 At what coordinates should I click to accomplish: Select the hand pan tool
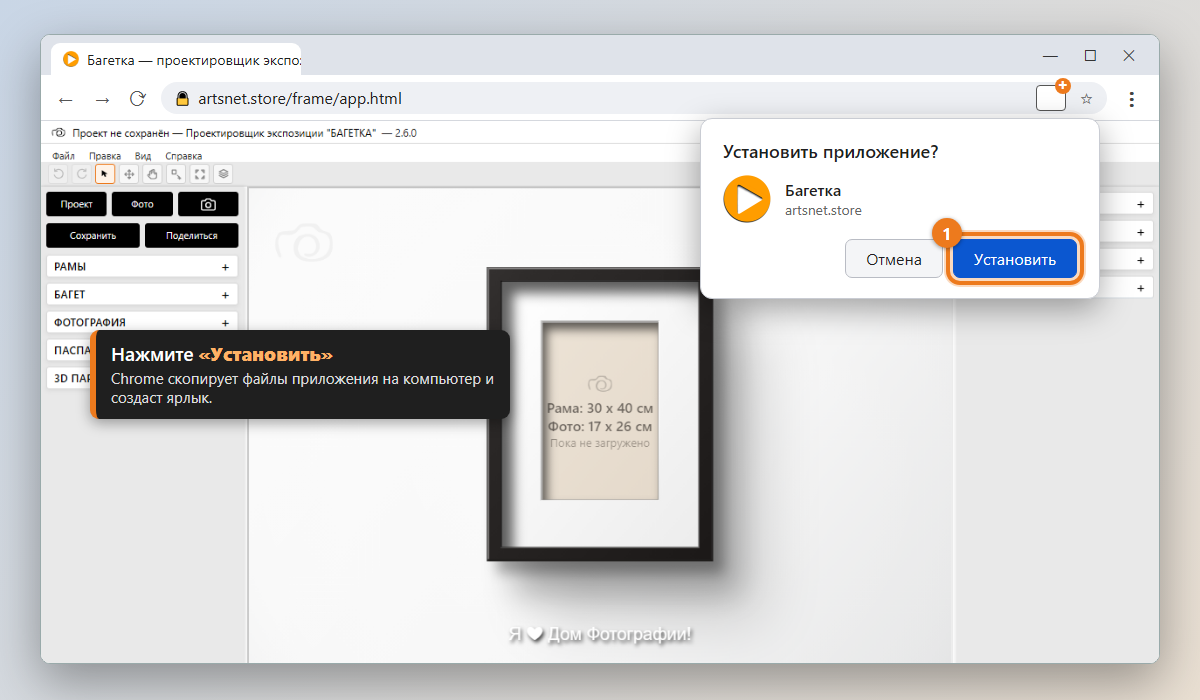(152, 174)
